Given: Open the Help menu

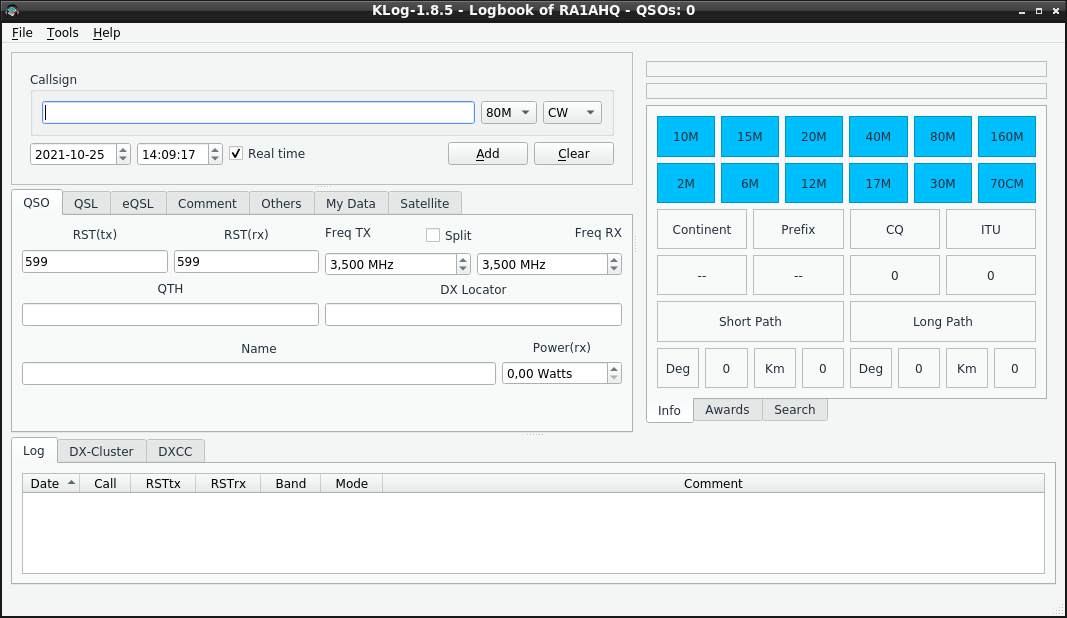Looking at the screenshot, I should 107,33.
